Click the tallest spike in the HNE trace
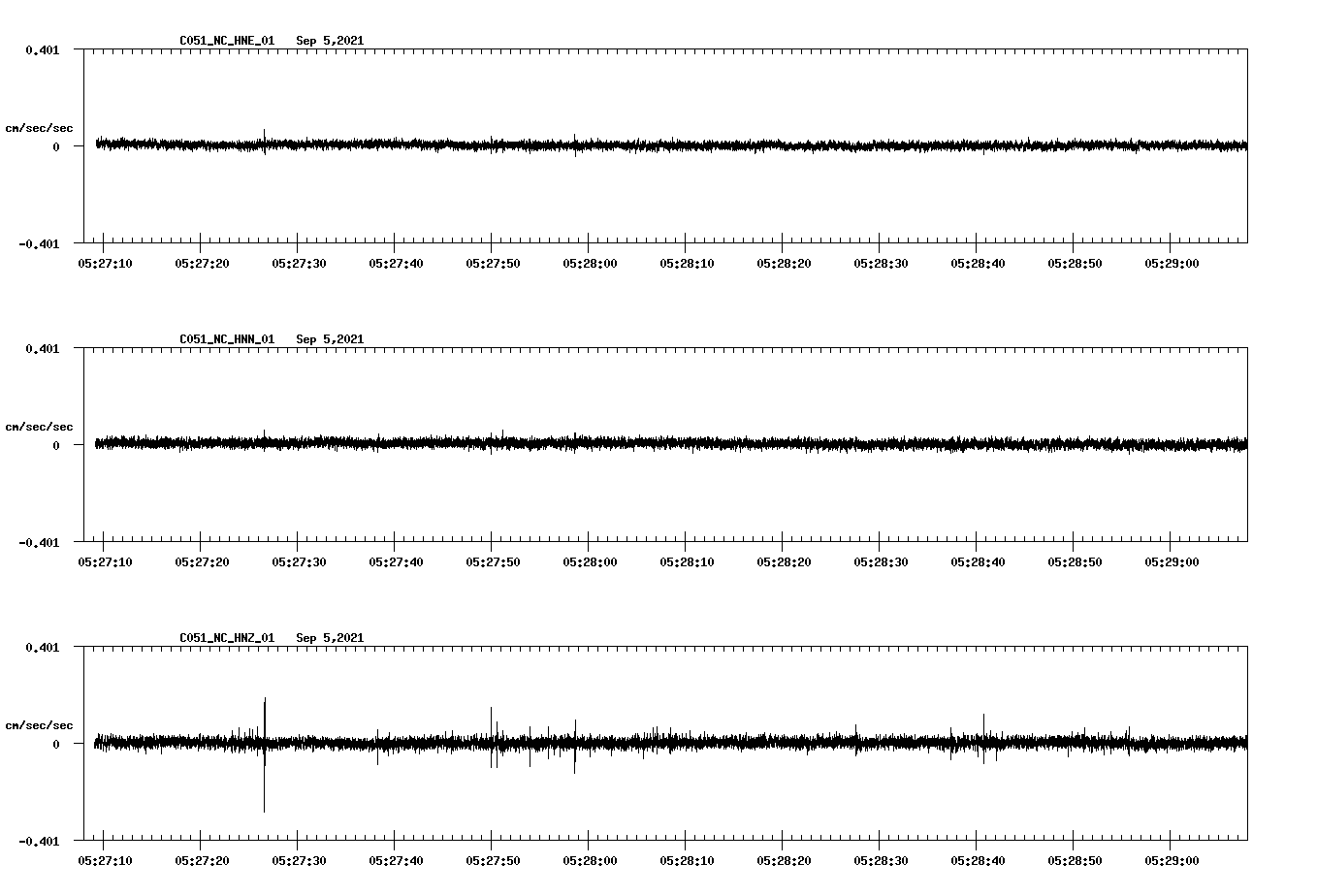The height and width of the screenshot is (896, 1317). [x=264, y=142]
